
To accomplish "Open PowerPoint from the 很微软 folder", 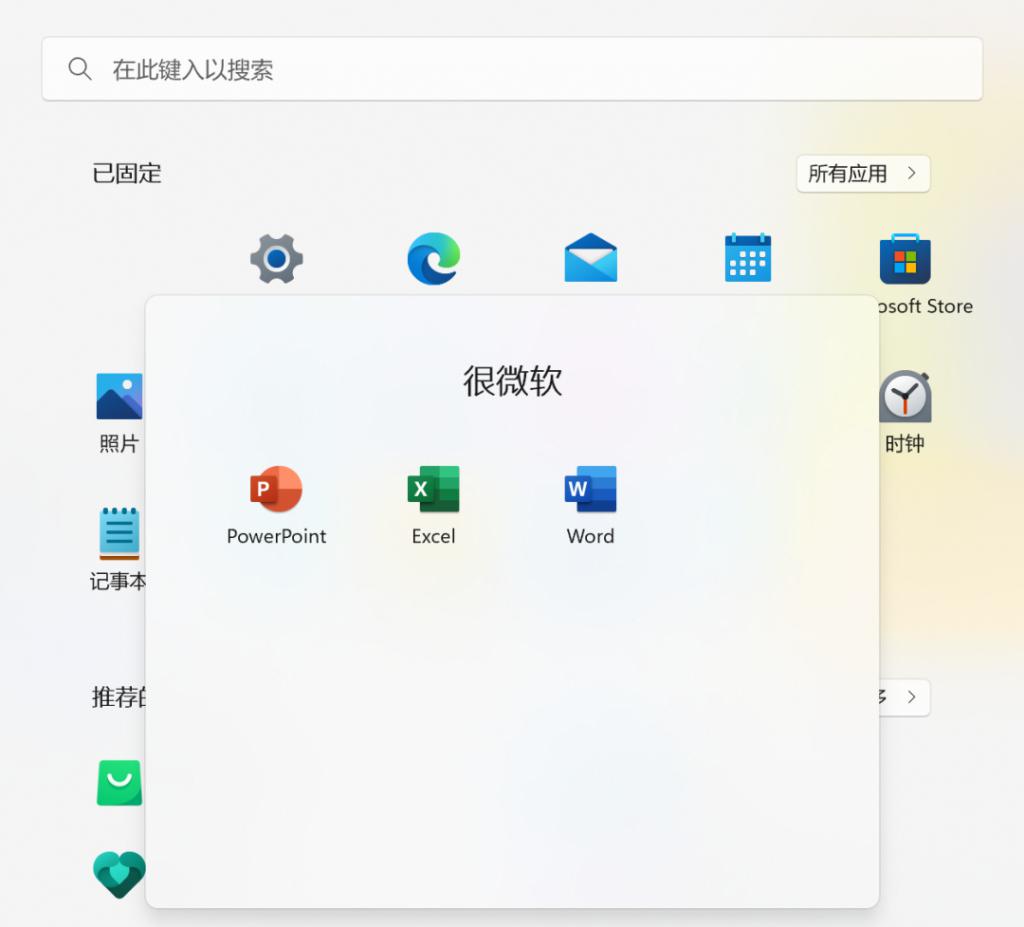I will click(x=276, y=490).
